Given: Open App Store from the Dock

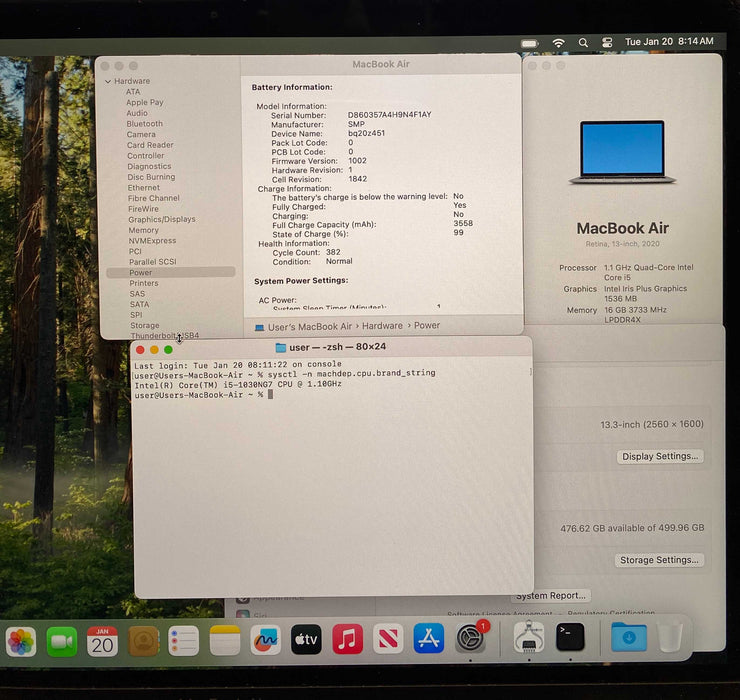Looking at the screenshot, I should click(x=429, y=638).
